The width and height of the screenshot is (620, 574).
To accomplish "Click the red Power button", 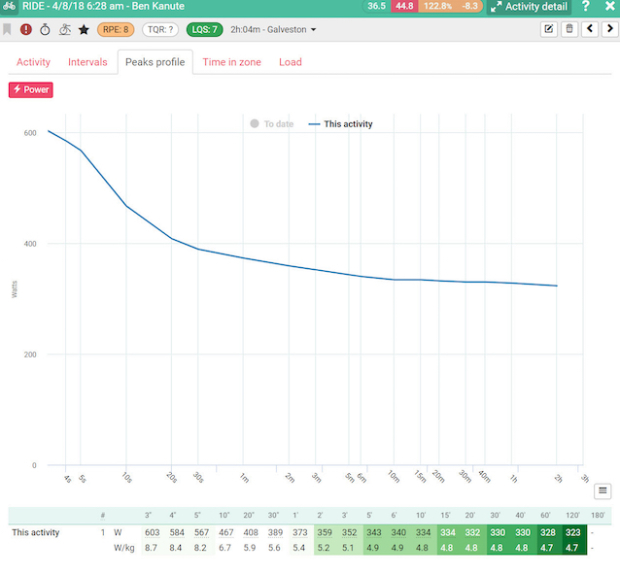I will tap(30, 89).
